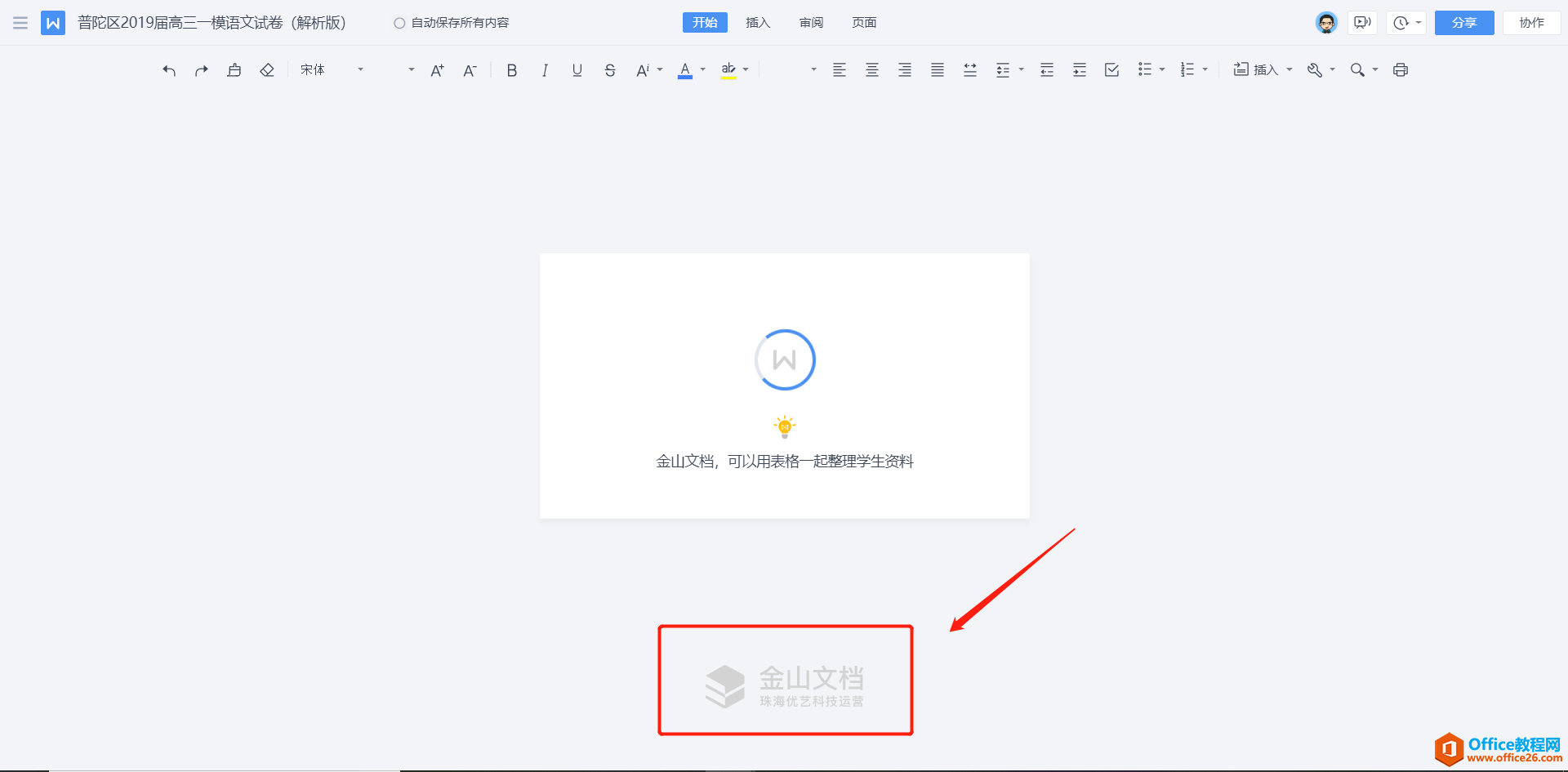
Task: Align text to the left
Action: point(840,70)
